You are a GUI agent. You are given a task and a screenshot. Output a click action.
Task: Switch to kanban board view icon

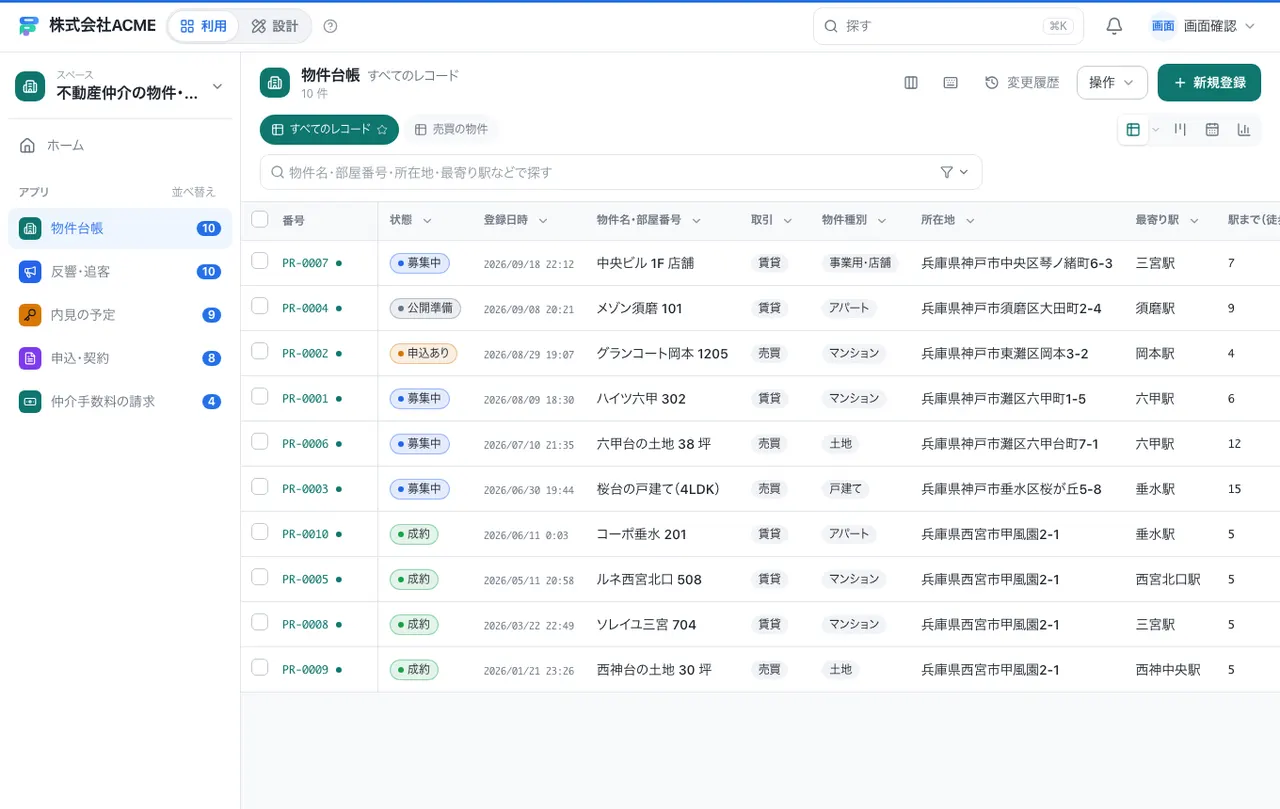1180,129
